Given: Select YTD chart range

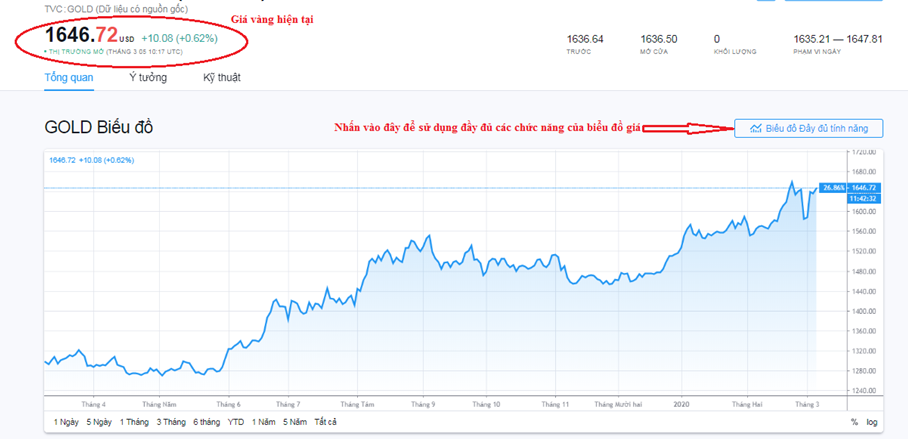Looking at the screenshot, I should point(236,422).
